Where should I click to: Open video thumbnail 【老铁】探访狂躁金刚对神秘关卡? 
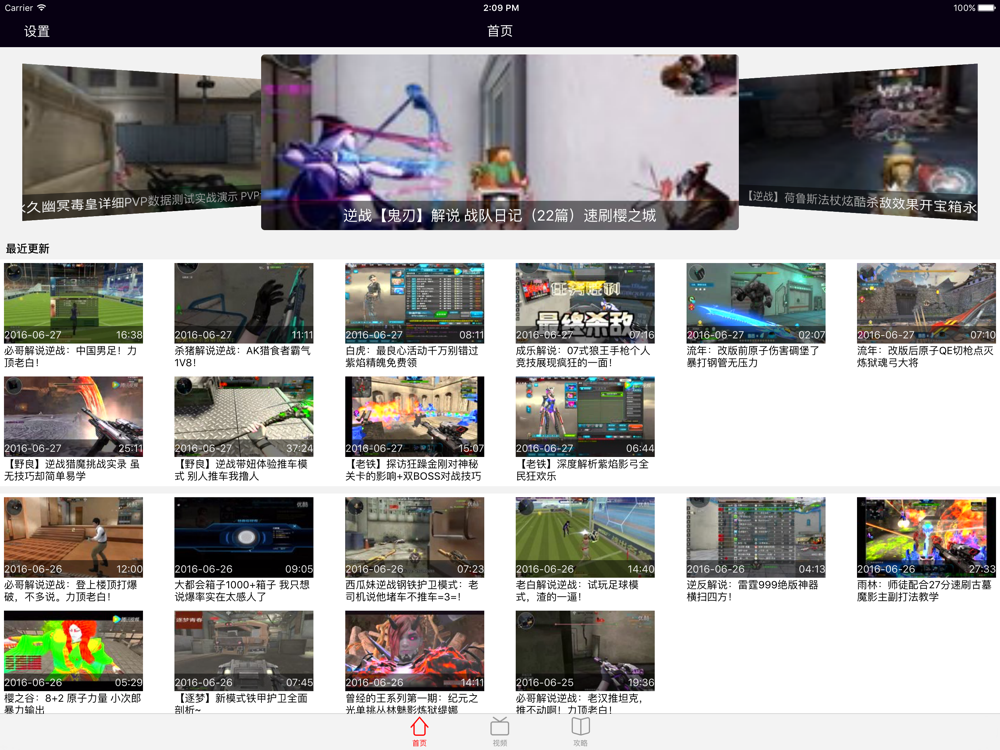coord(415,416)
